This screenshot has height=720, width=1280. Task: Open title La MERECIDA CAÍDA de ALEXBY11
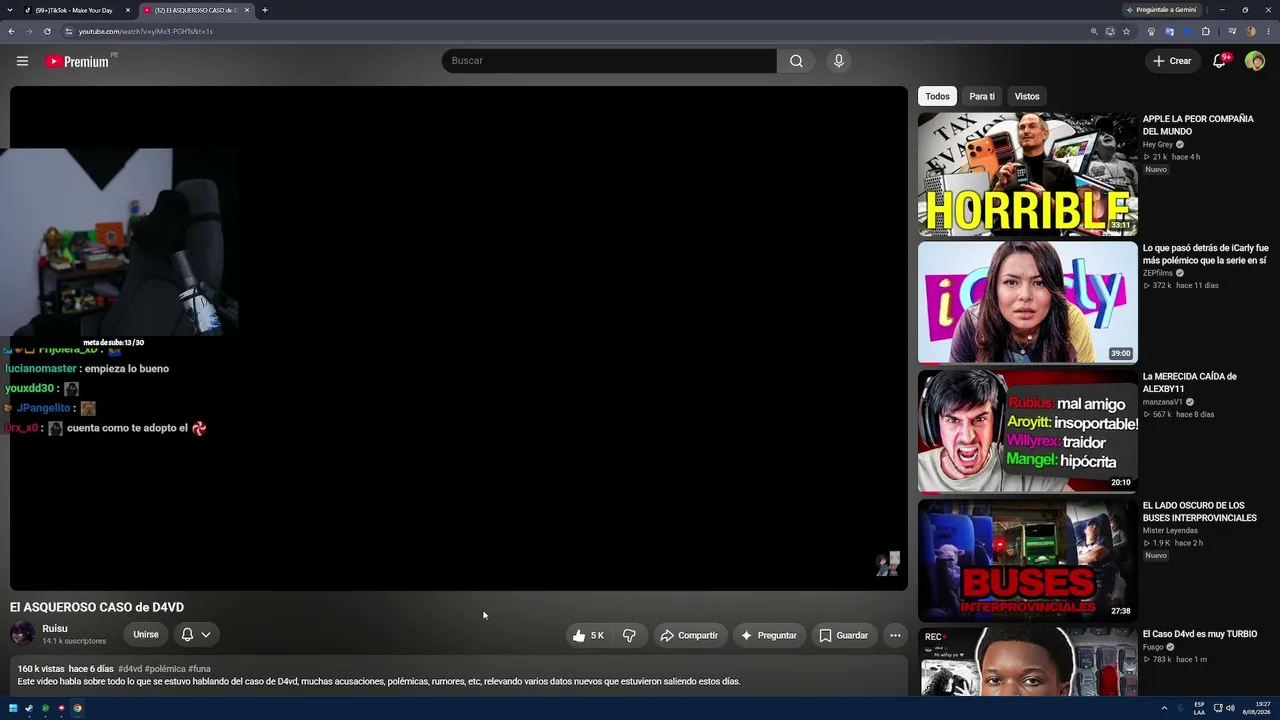(x=1190, y=383)
